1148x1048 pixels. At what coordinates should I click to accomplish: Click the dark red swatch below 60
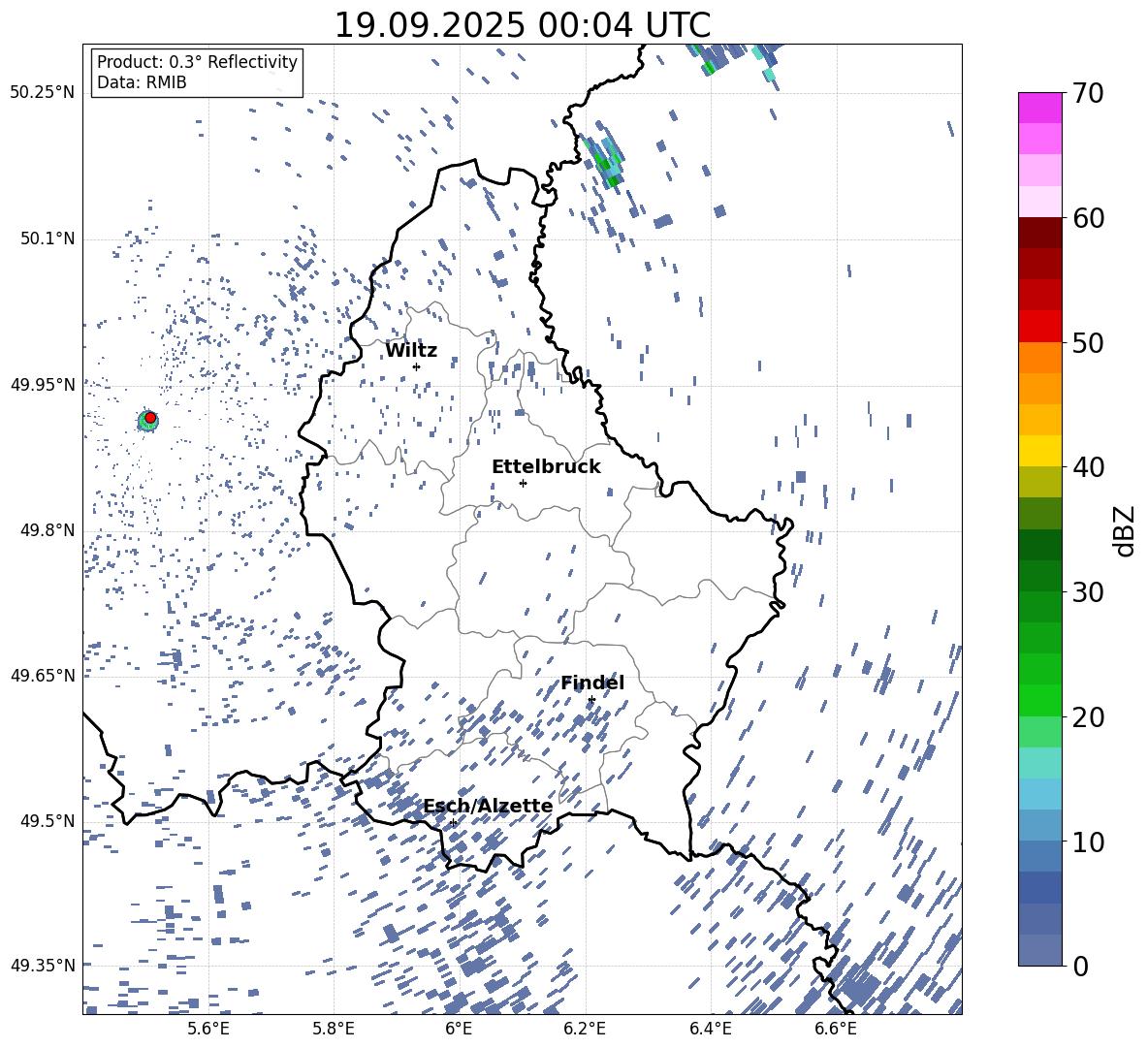coord(1039,233)
